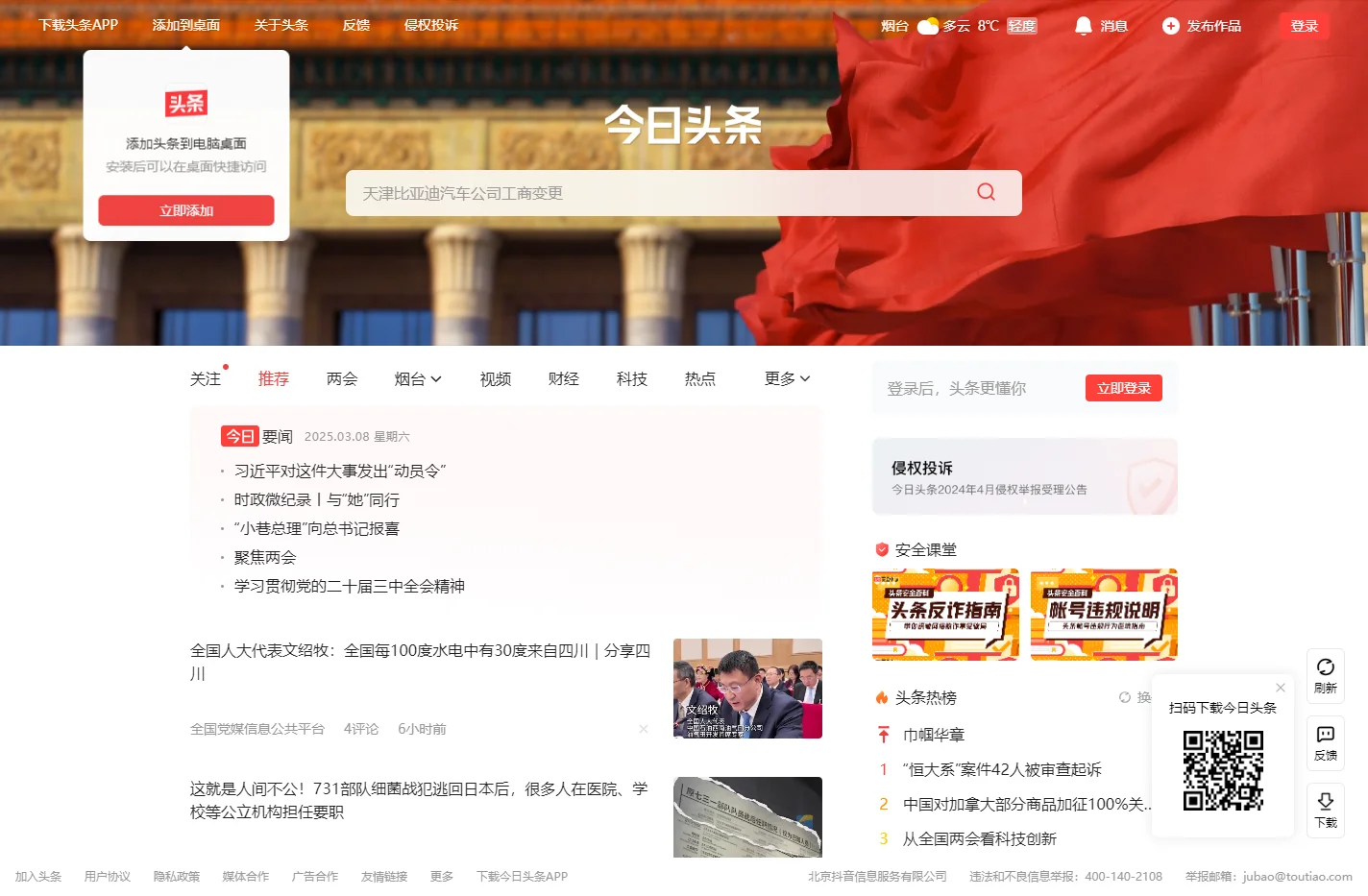Image resolution: width=1368 pixels, height=896 pixels.
Task: Open hot topic 巾帼华章
Action: (x=934, y=735)
